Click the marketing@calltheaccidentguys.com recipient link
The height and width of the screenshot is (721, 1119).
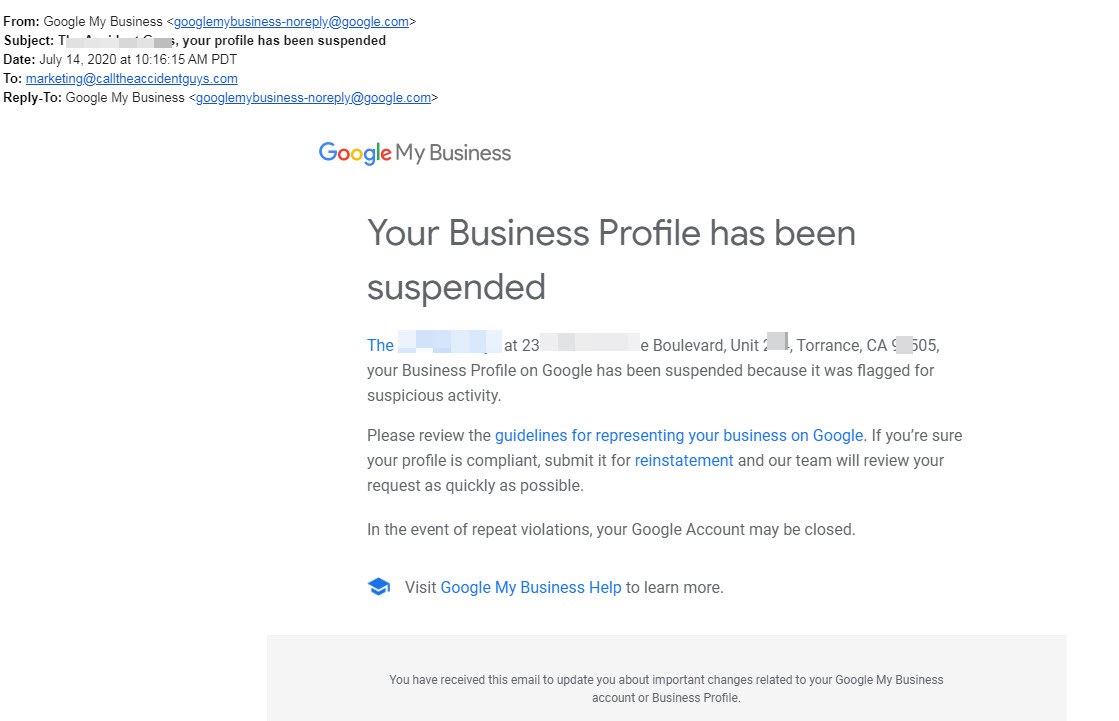pos(132,79)
